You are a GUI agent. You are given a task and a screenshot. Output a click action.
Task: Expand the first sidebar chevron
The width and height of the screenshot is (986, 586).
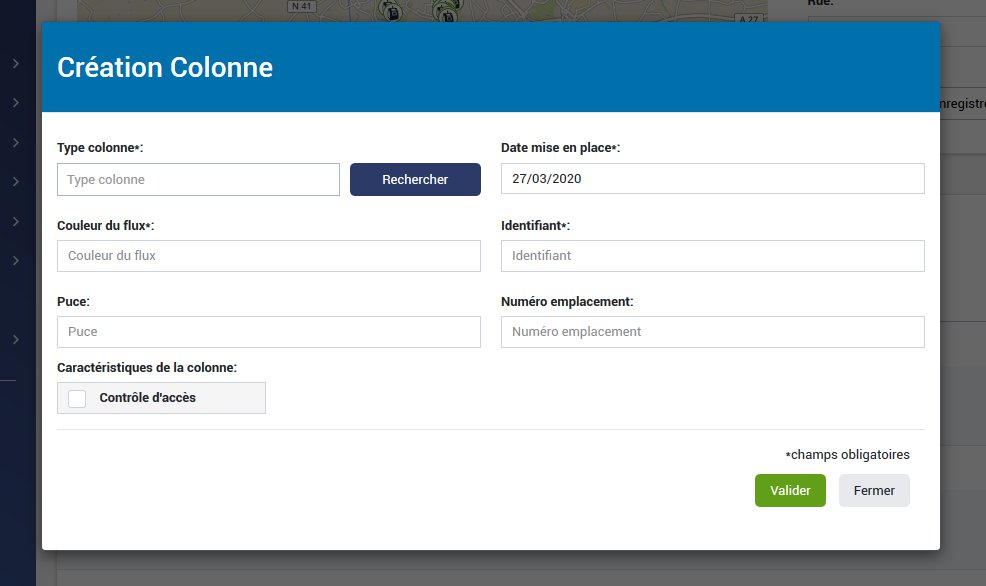[x=15, y=61]
